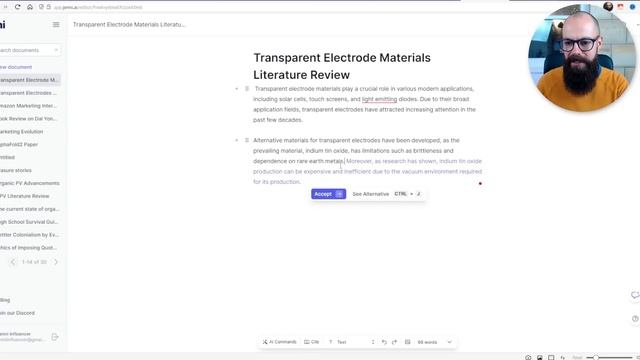The height and width of the screenshot is (360, 640).
Task: Redo edit in bottom toolbar
Action: click(x=394, y=342)
